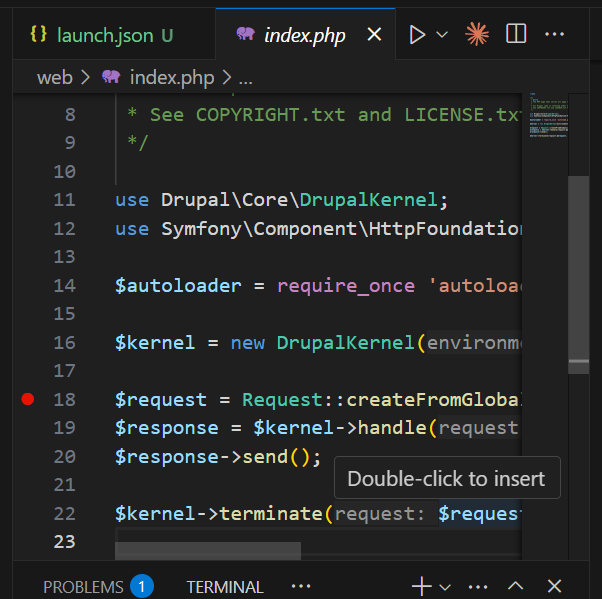
Task: Close the bottom panel
Action: [x=554, y=586]
